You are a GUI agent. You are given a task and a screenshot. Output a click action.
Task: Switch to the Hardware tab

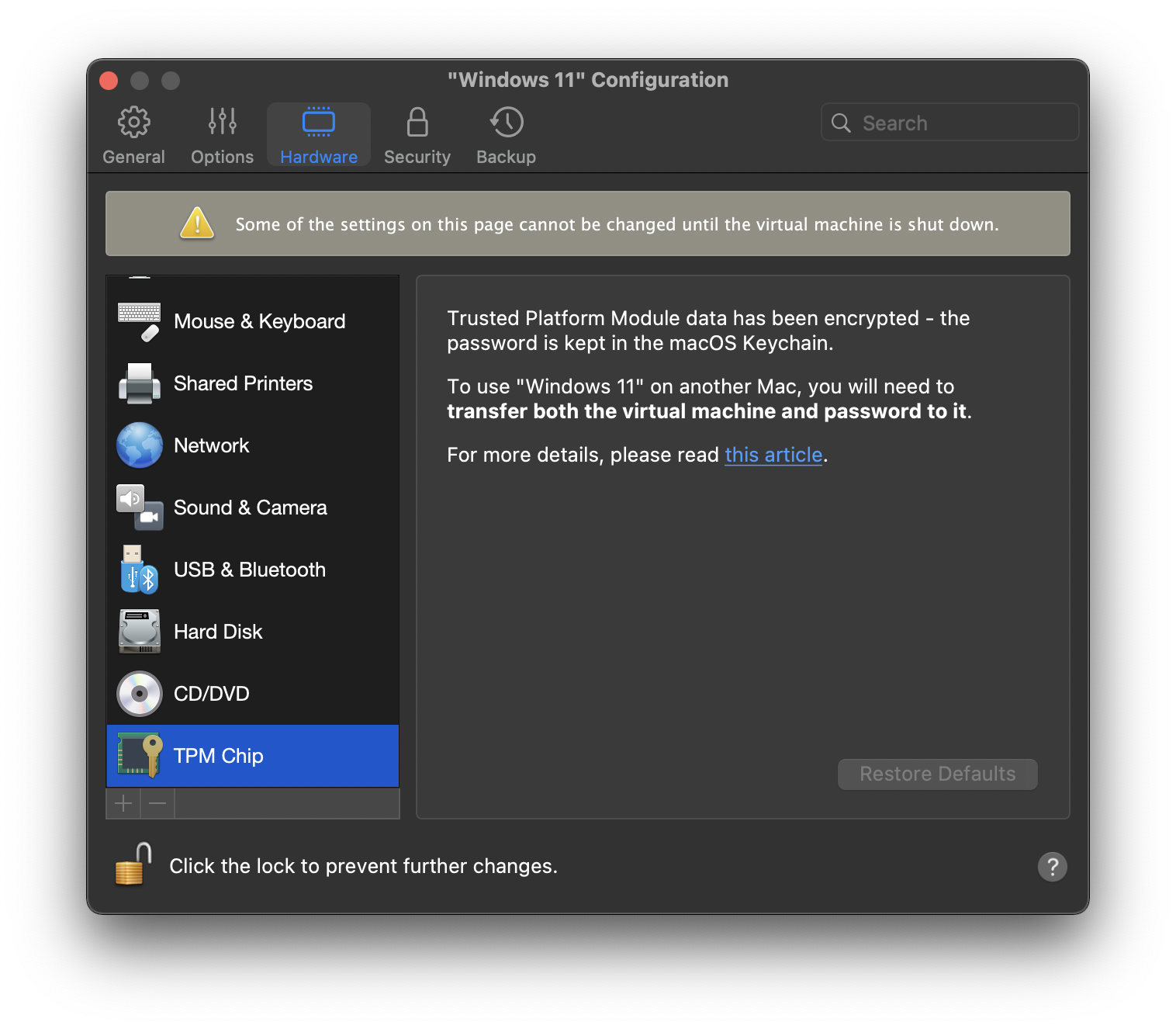point(318,133)
